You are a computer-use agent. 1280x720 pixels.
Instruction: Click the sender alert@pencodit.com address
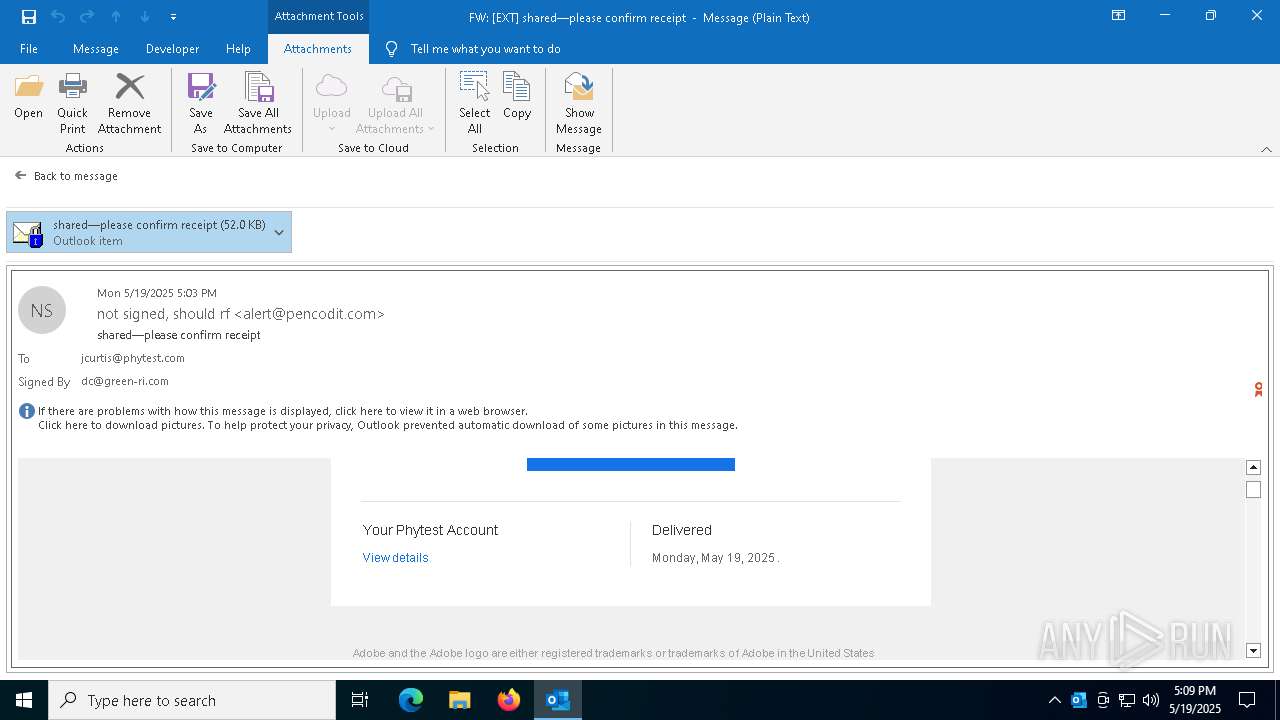coord(309,314)
